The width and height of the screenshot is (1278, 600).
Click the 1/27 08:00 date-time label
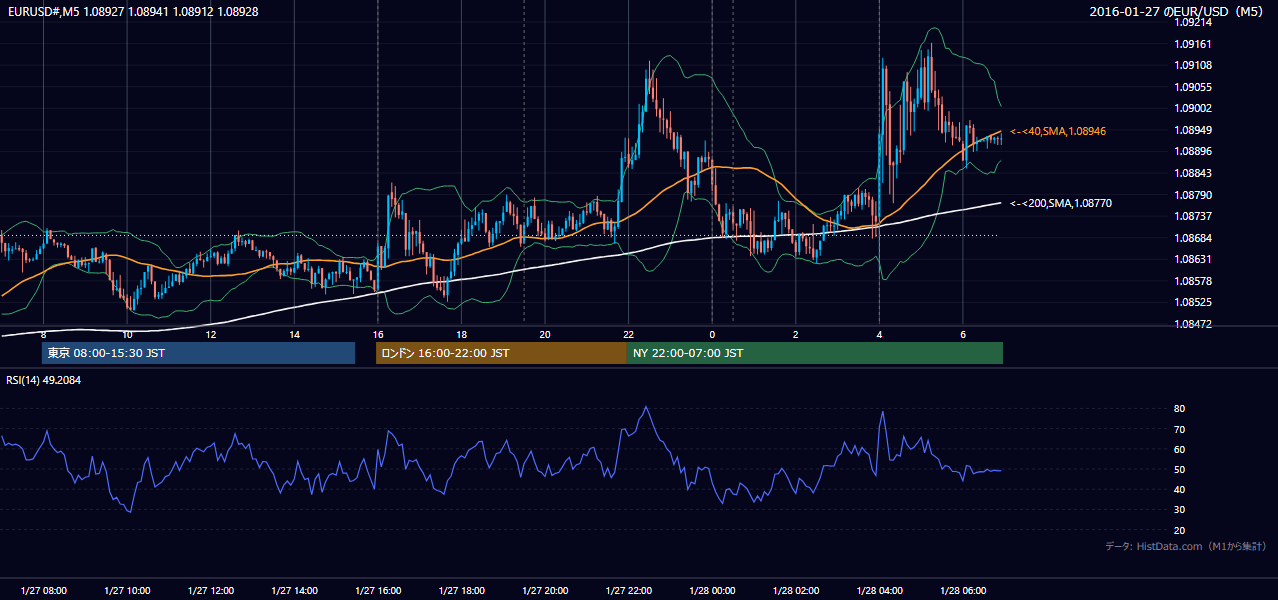click(x=43, y=591)
